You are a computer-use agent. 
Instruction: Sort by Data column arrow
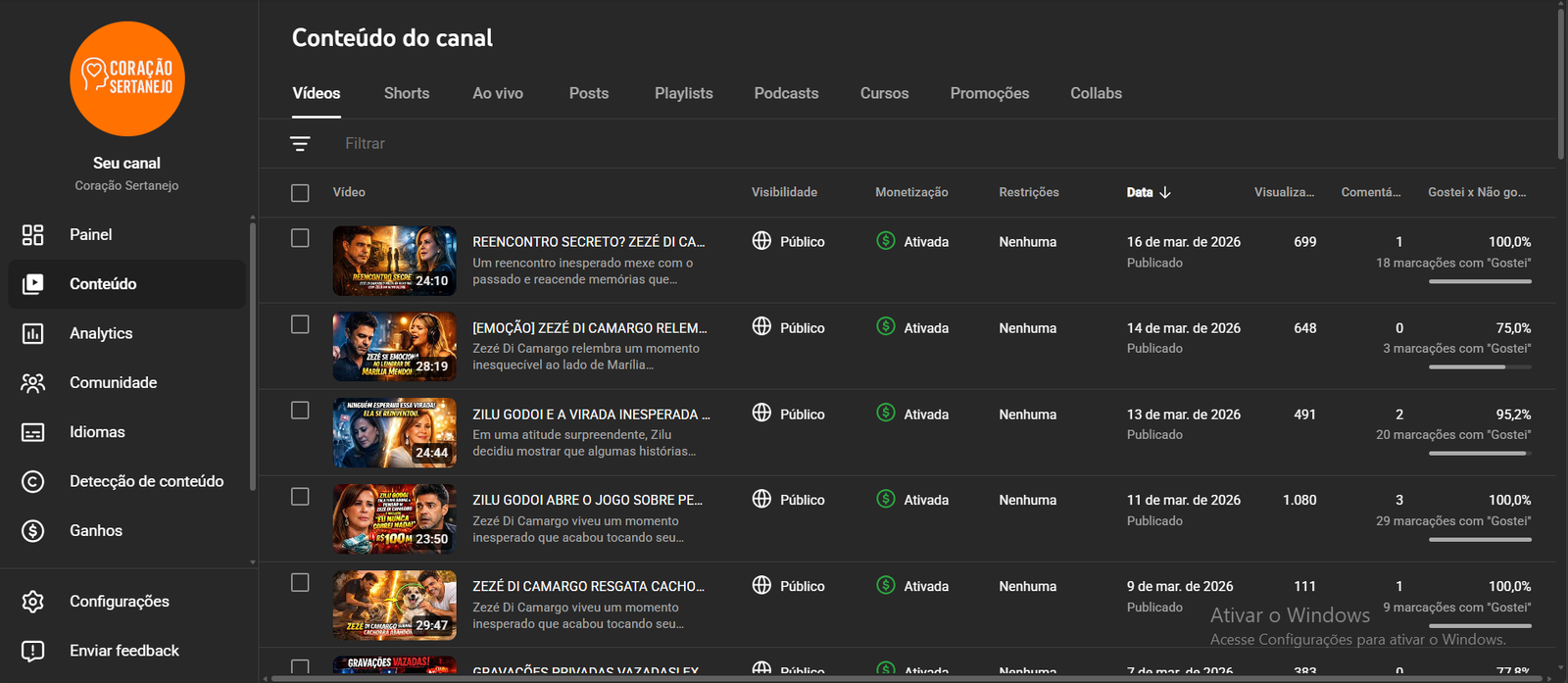tap(1165, 193)
